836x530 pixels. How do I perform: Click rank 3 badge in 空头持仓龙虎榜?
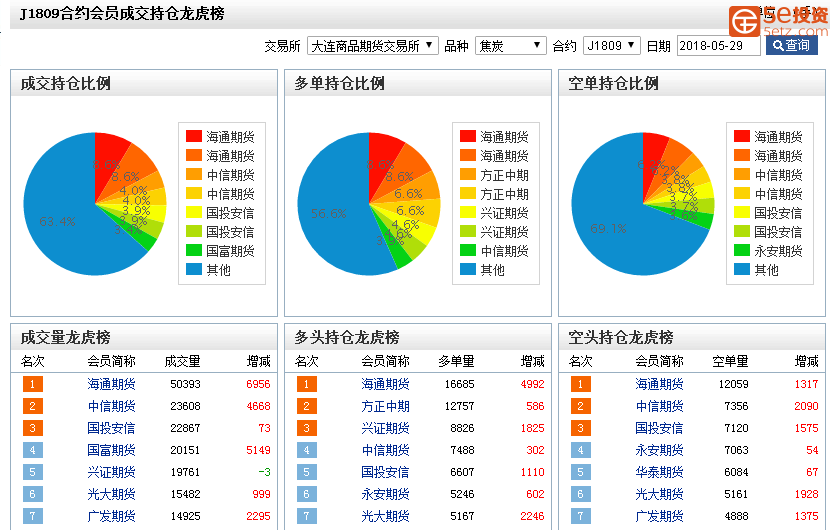[581, 428]
